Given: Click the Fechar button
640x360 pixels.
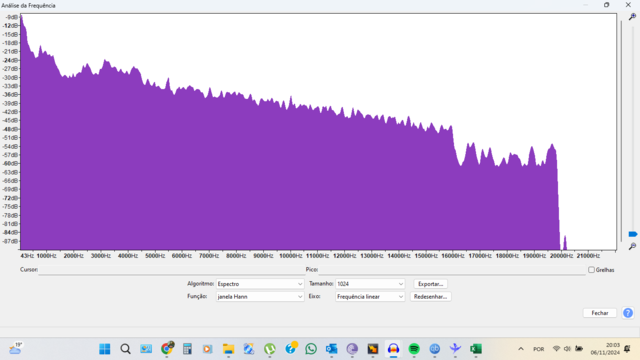Looking at the screenshot, I should [600, 313].
